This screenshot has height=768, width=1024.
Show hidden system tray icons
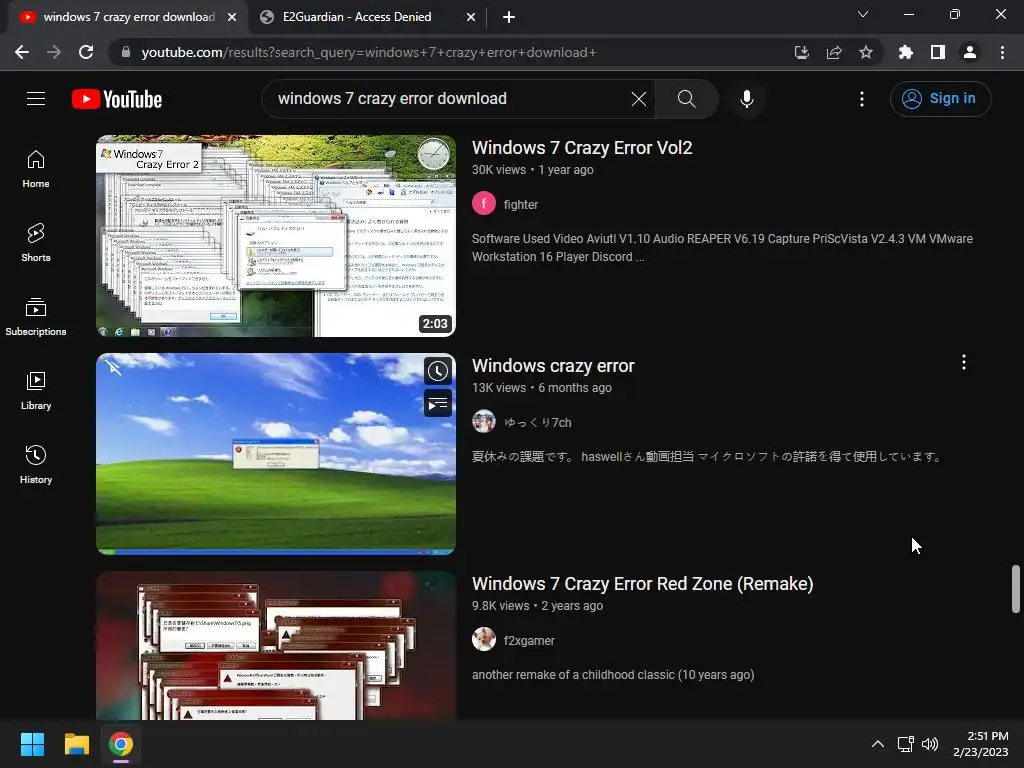(x=878, y=744)
